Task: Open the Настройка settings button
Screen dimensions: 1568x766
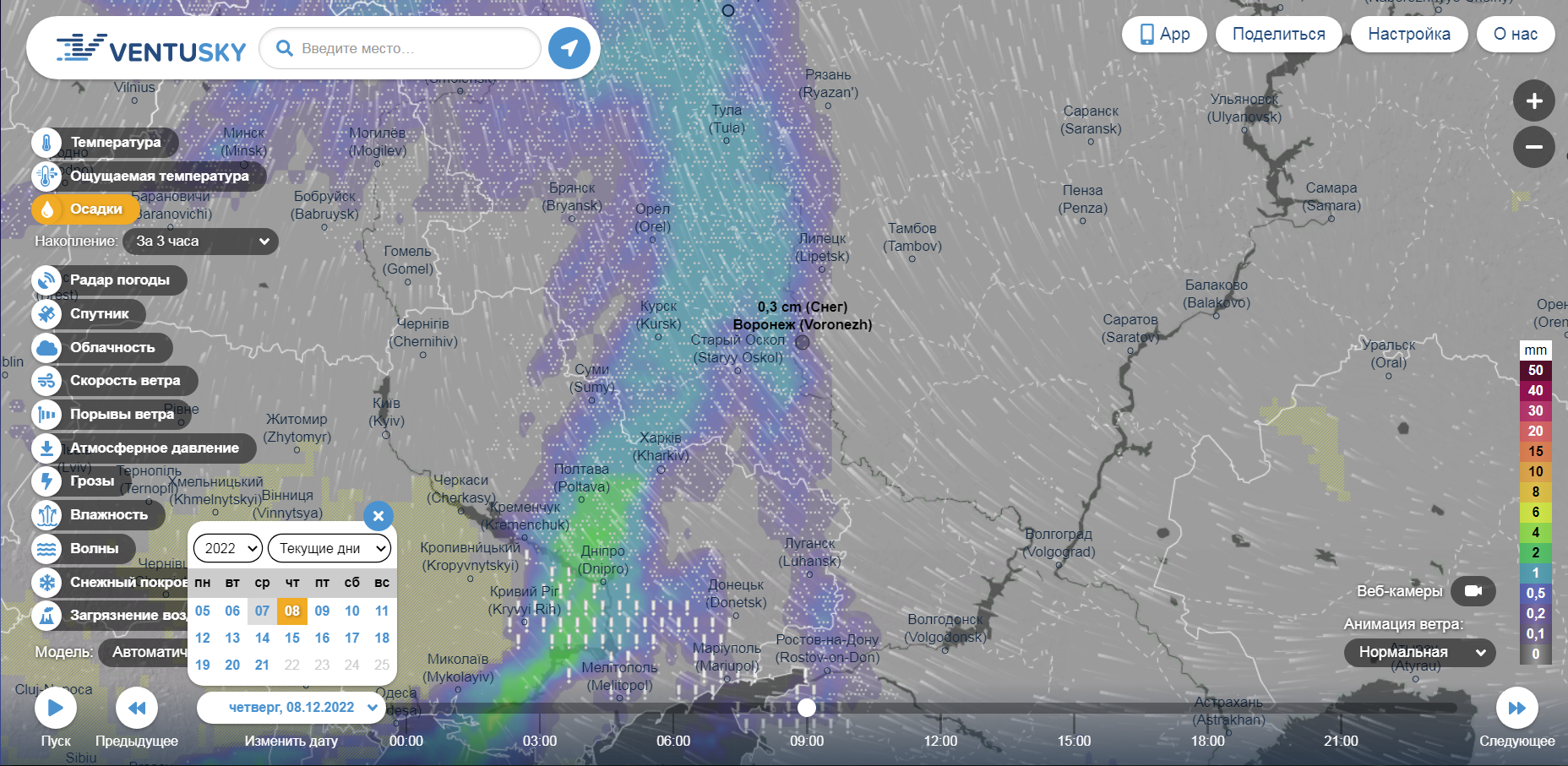Action: point(1409,35)
